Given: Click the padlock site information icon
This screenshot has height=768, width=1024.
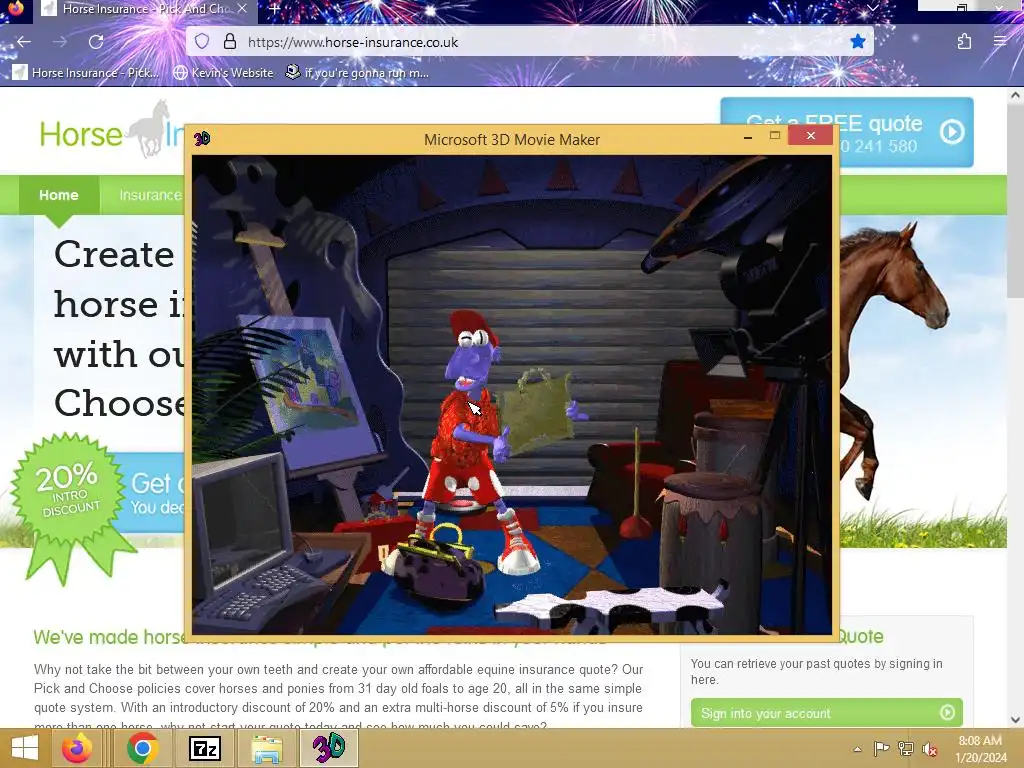Looking at the screenshot, I should coord(229,42).
